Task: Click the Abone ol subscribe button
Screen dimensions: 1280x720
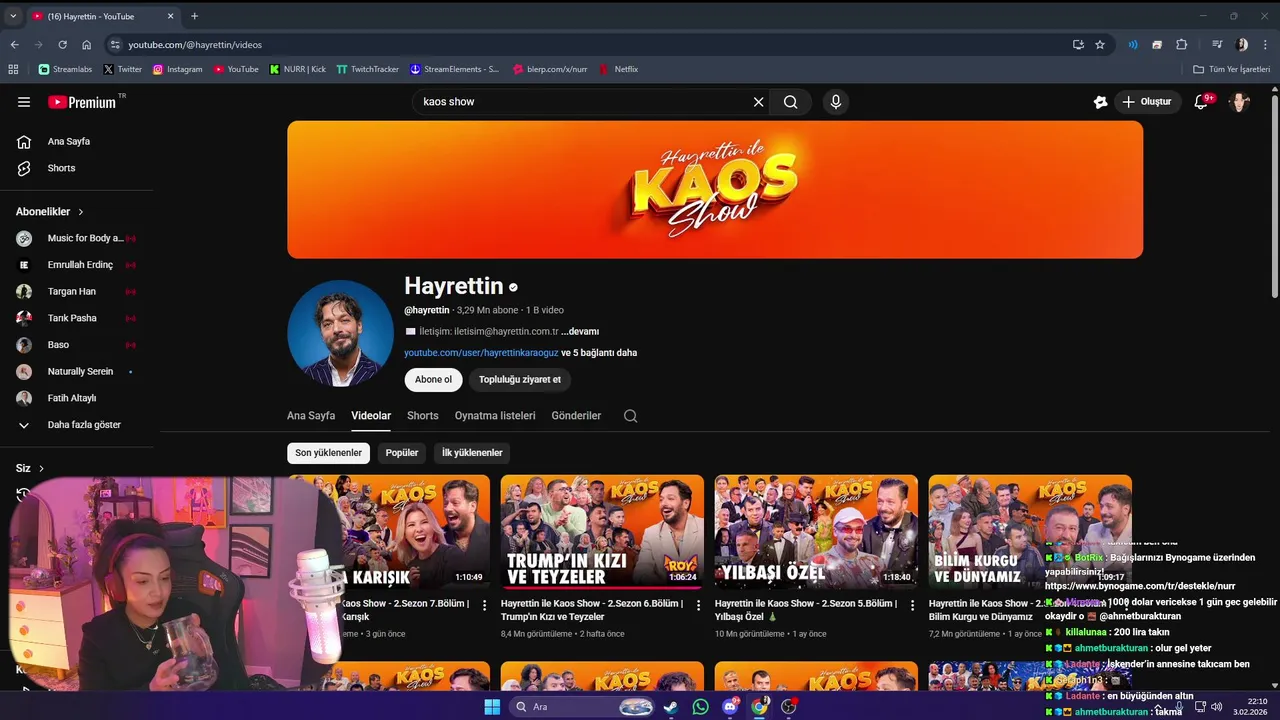Action: 433,380
